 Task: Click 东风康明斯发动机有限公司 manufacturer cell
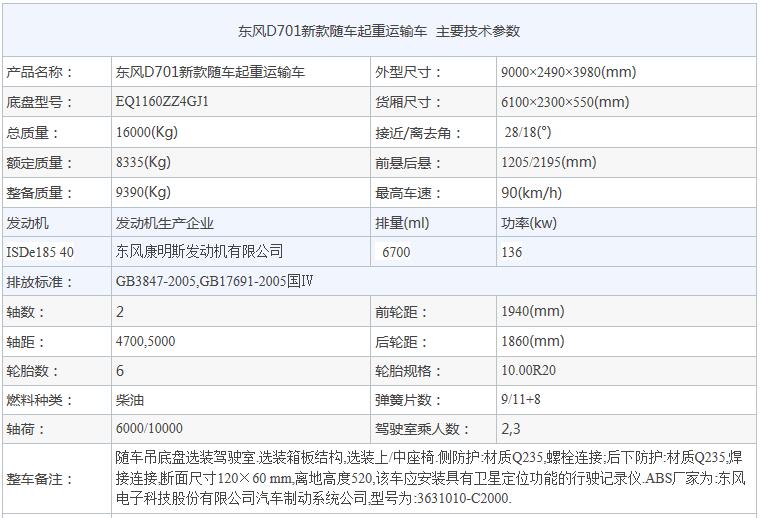[x=199, y=251]
